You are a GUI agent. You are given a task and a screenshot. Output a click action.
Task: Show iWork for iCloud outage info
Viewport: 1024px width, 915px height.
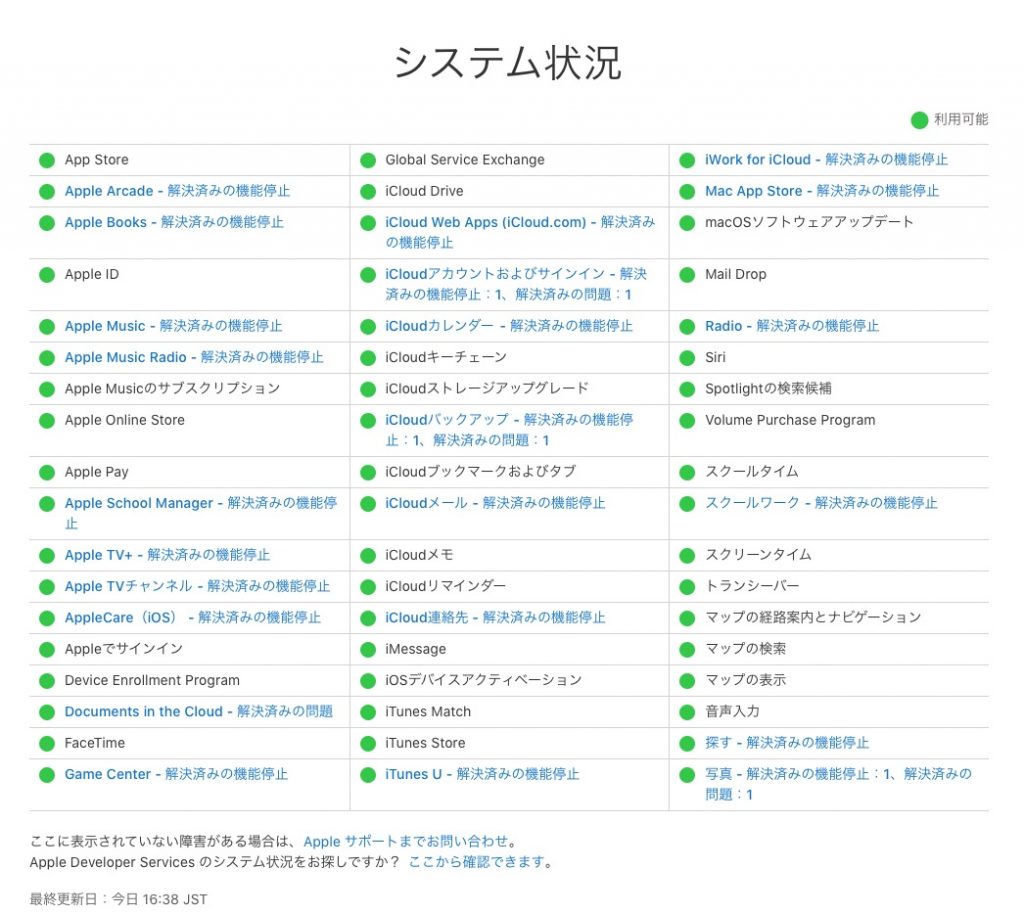[x=826, y=160]
